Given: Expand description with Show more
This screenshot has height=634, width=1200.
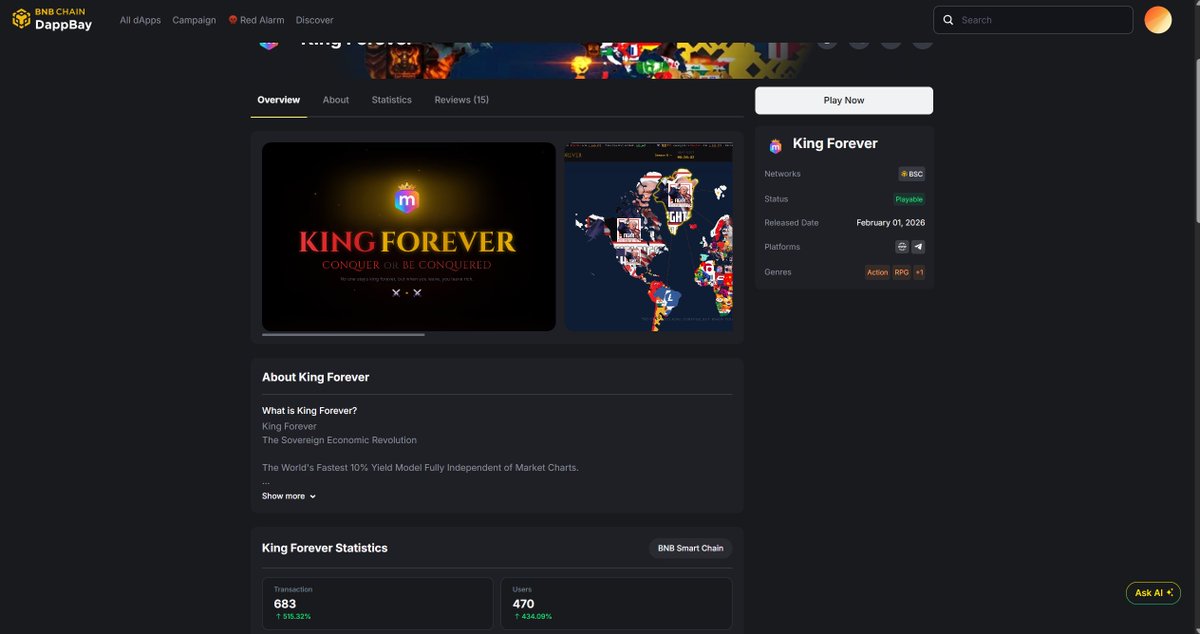Looking at the screenshot, I should 289,496.
